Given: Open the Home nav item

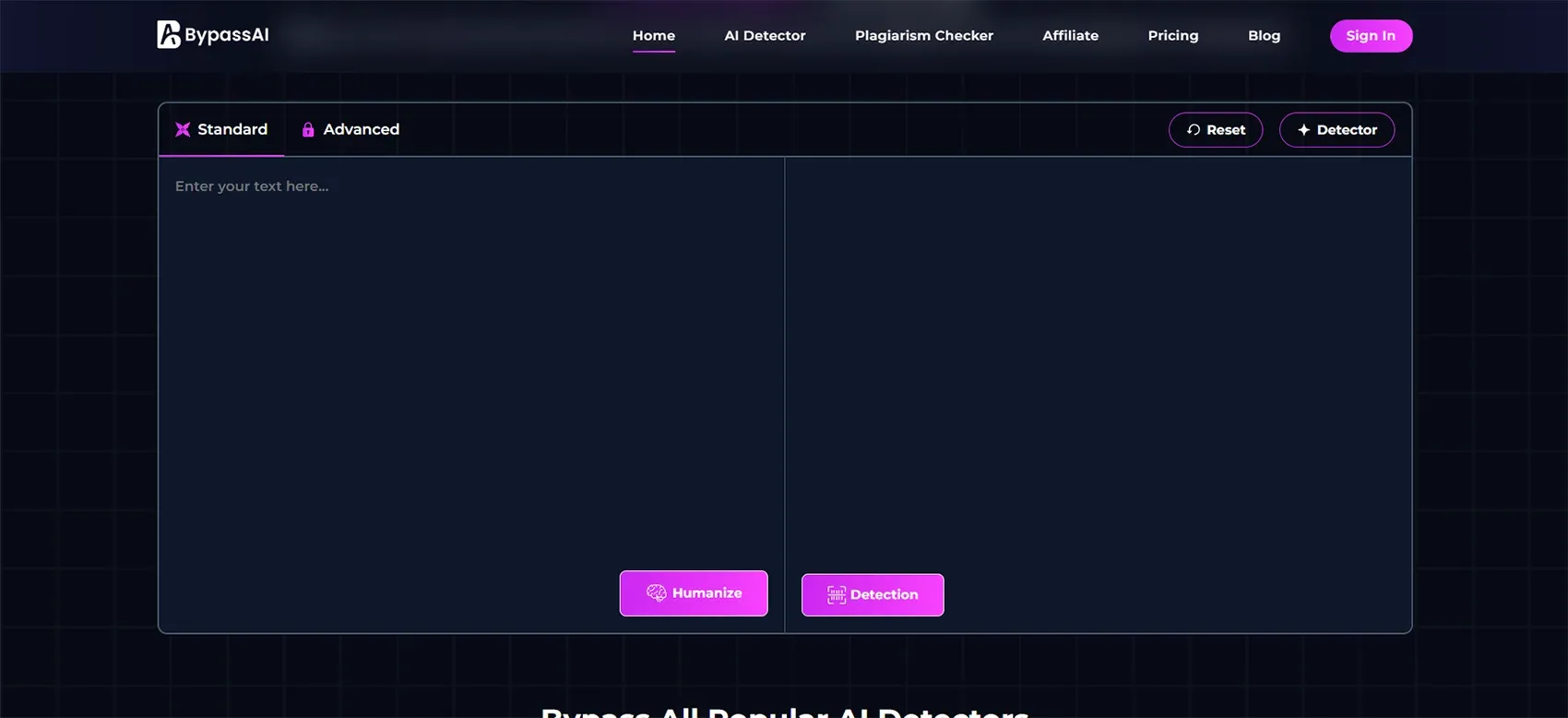Looking at the screenshot, I should pyautogui.click(x=654, y=35).
